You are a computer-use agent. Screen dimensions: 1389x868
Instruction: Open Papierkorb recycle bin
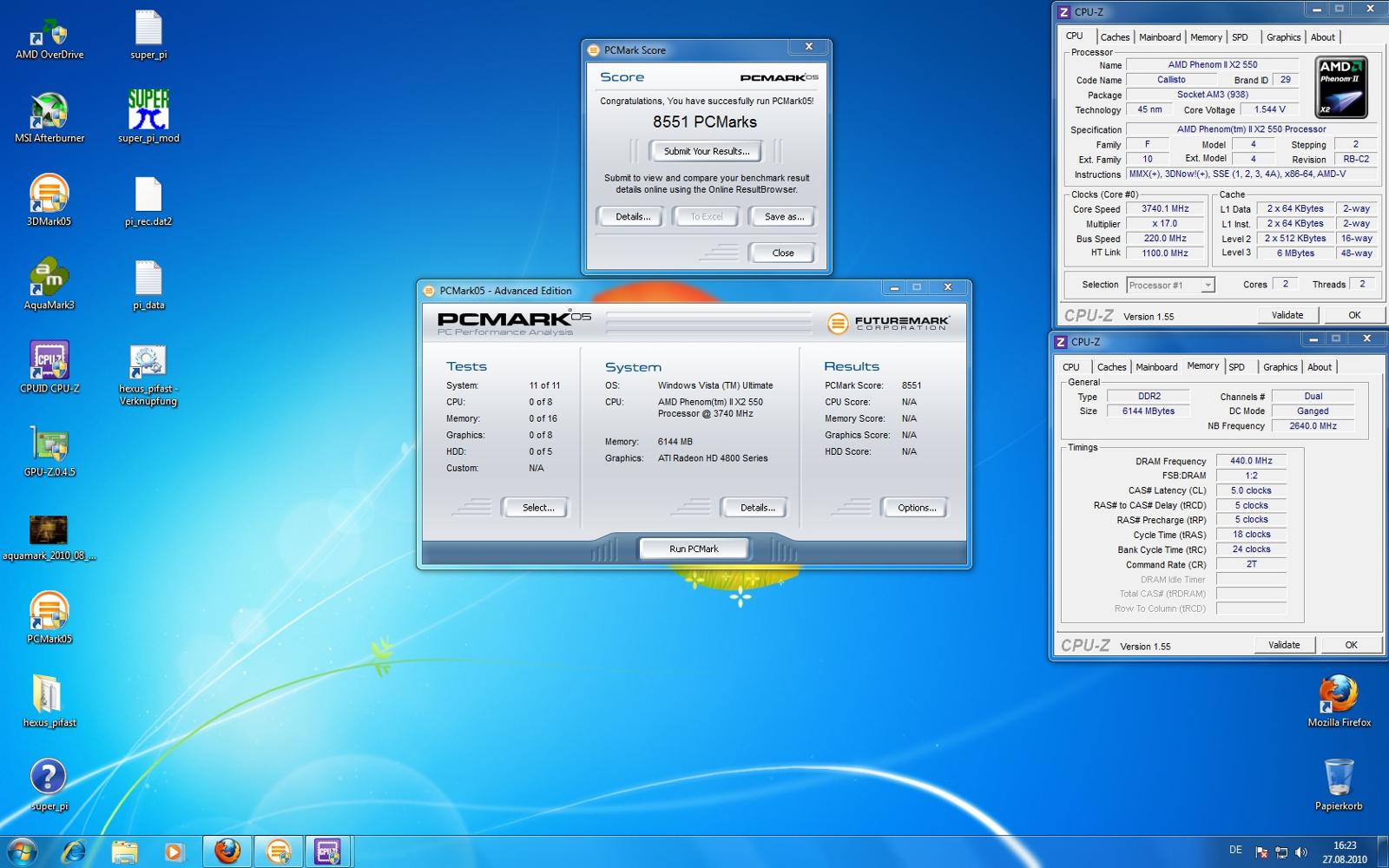[x=1339, y=785]
